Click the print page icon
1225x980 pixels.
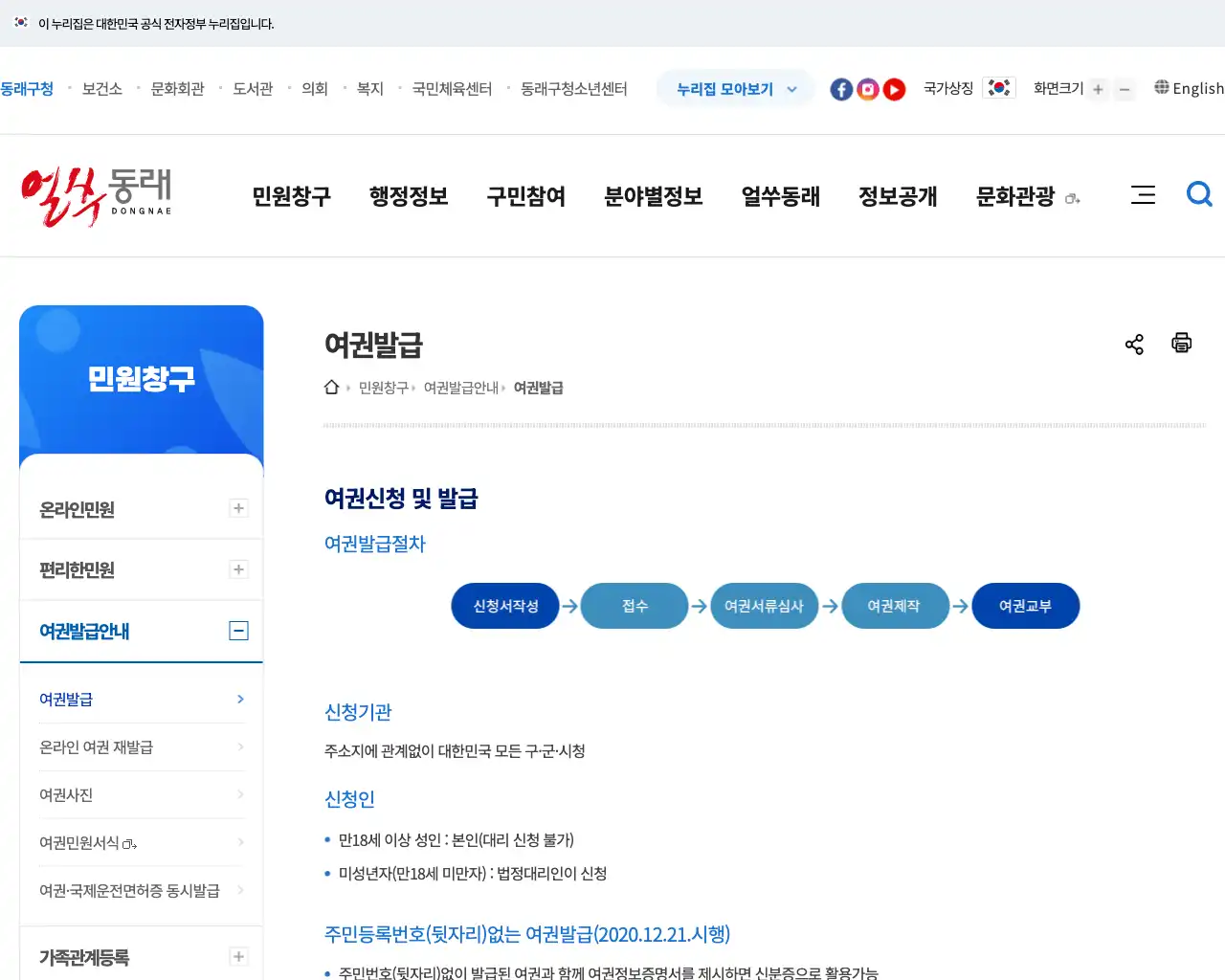click(x=1182, y=343)
